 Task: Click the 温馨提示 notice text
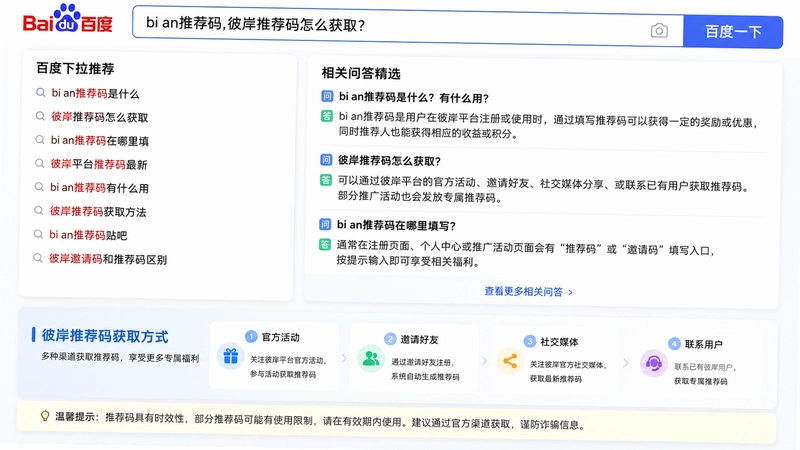(320, 421)
